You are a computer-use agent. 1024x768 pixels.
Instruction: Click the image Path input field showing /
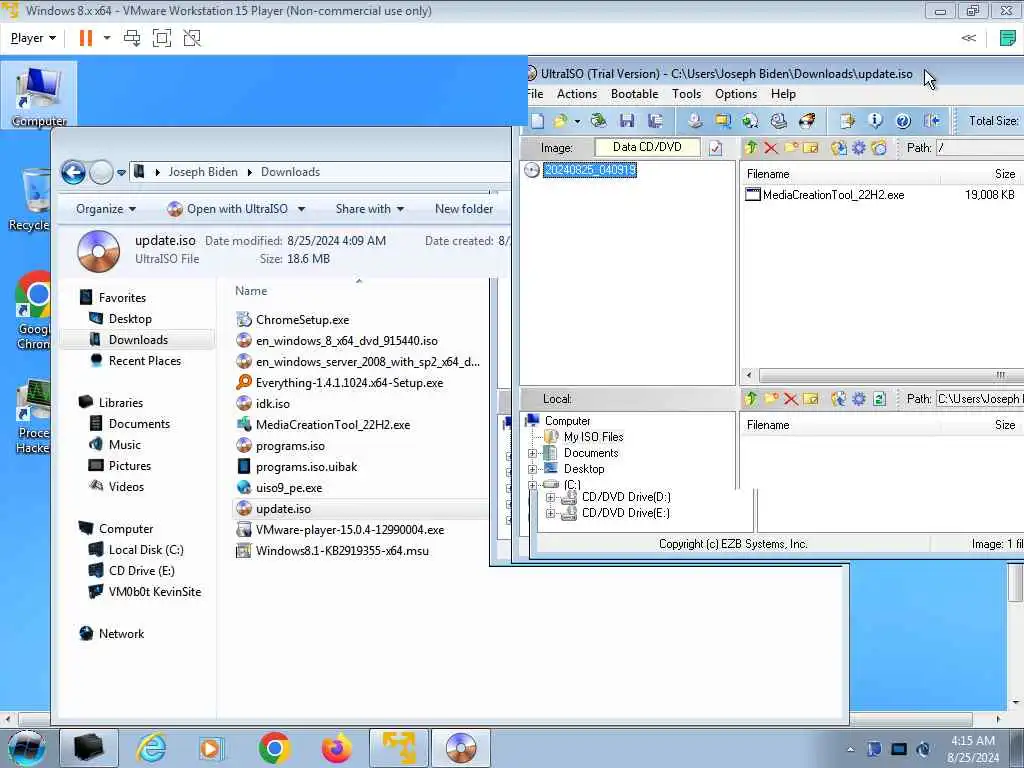(980, 148)
